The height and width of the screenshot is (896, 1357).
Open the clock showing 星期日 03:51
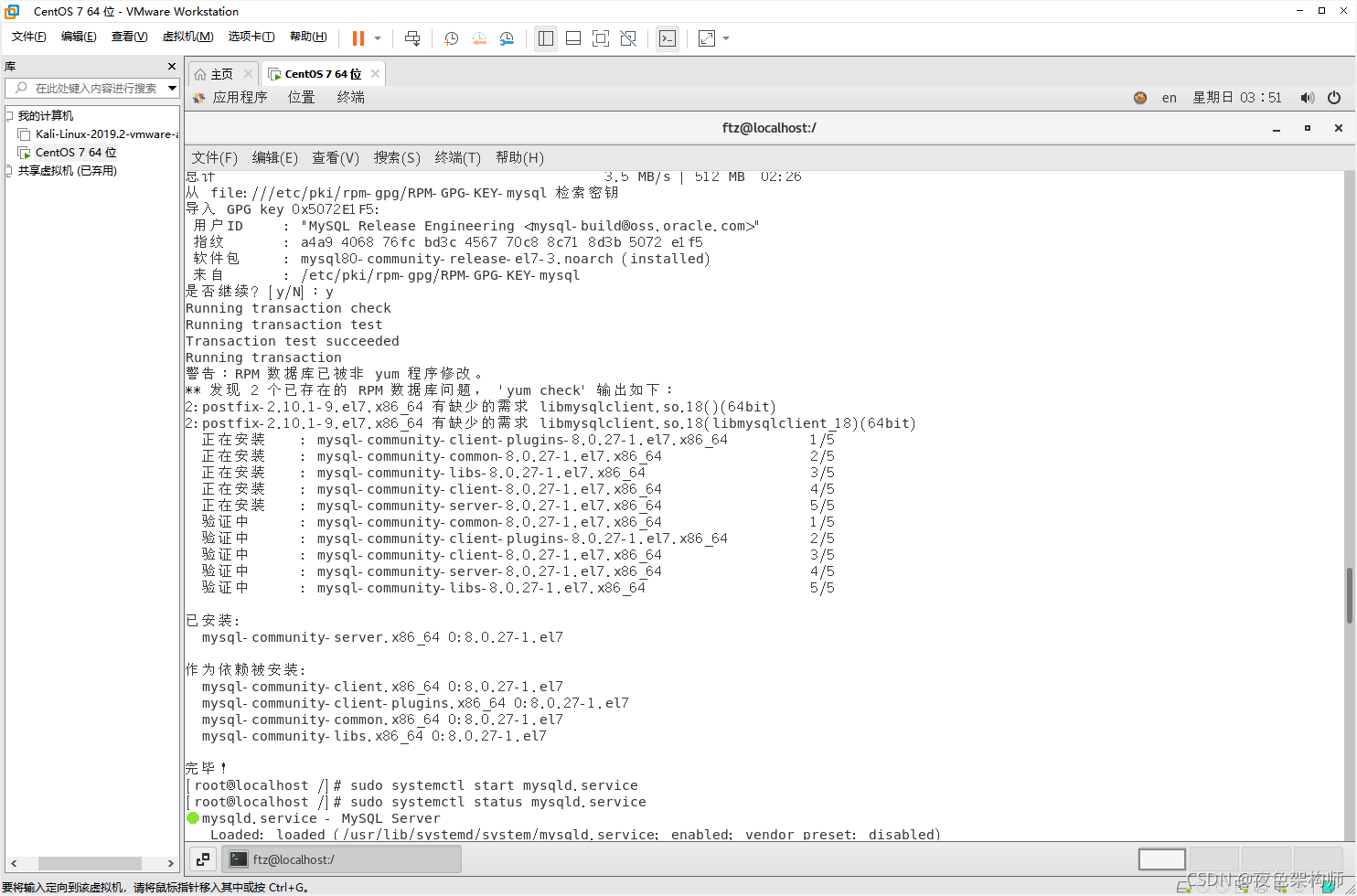click(x=1237, y=98)
